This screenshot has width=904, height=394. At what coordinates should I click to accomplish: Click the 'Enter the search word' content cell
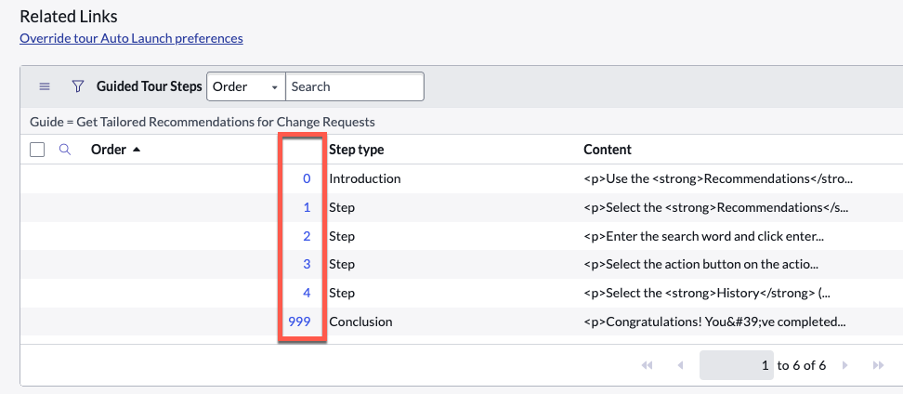click(703, 237)
